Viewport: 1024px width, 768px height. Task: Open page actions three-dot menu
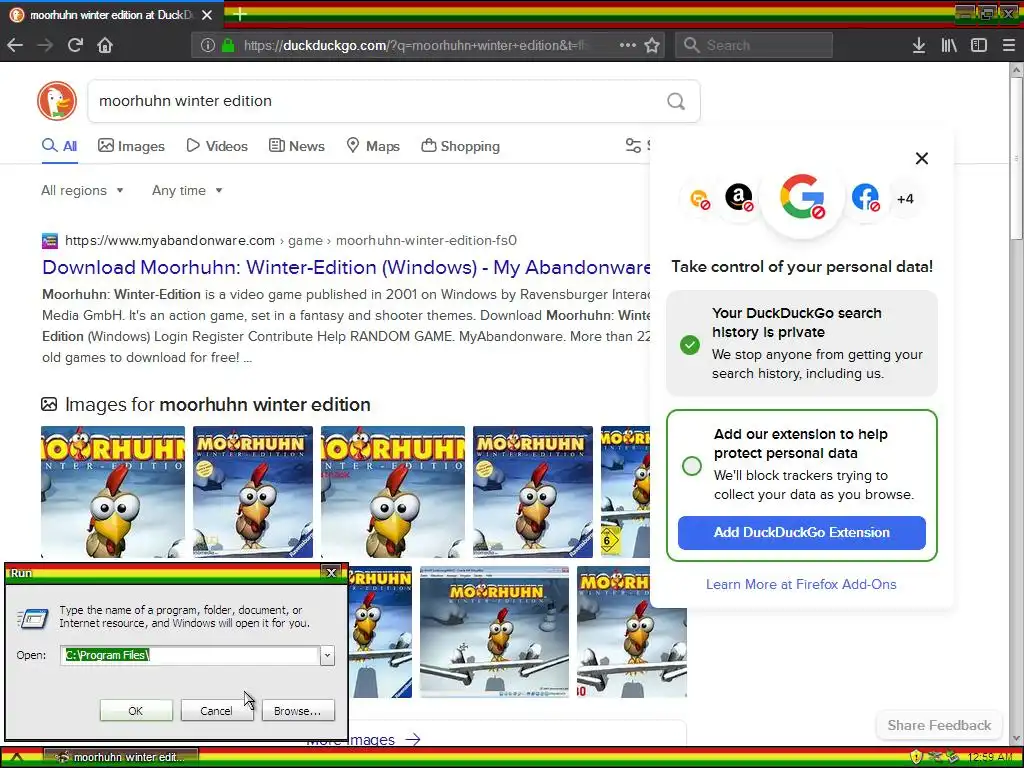click(x=628, y=45)
